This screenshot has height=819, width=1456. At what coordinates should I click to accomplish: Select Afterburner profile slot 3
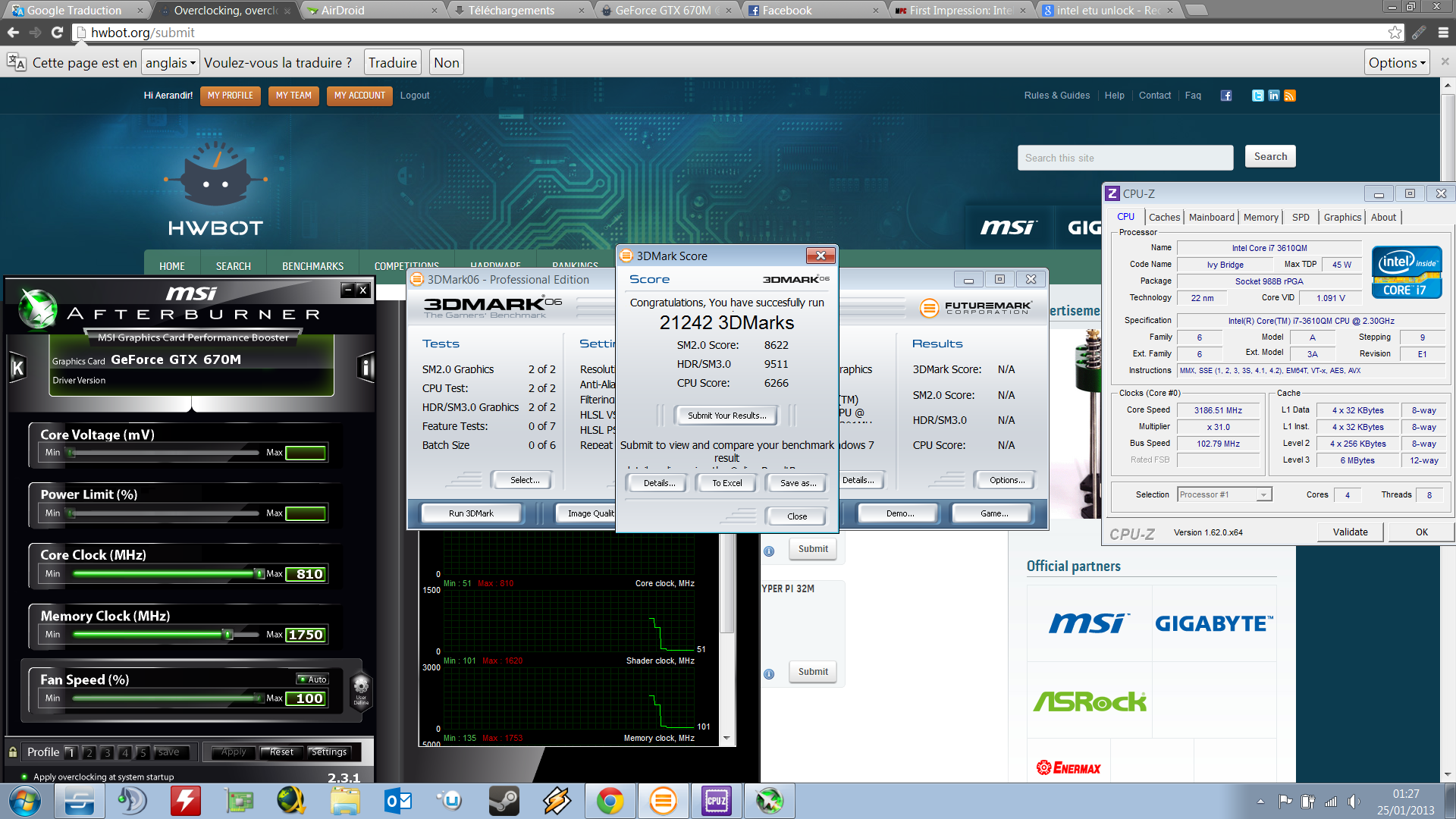108,752
